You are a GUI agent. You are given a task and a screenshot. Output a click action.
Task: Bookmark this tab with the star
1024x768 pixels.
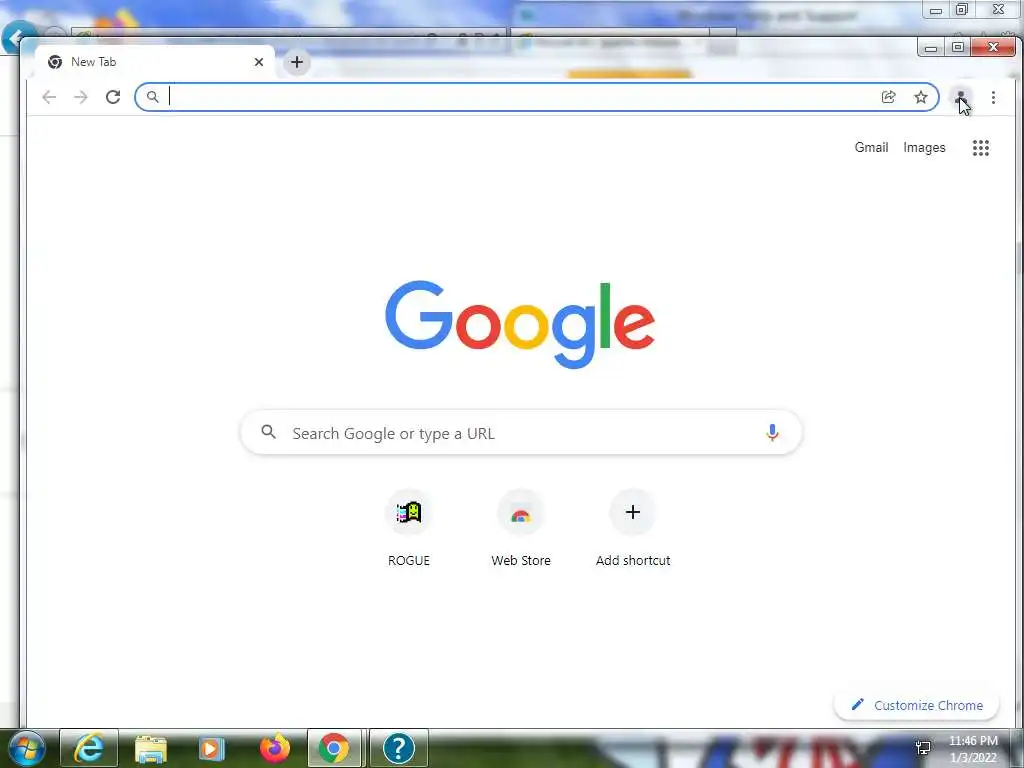[x=921, y=97]
